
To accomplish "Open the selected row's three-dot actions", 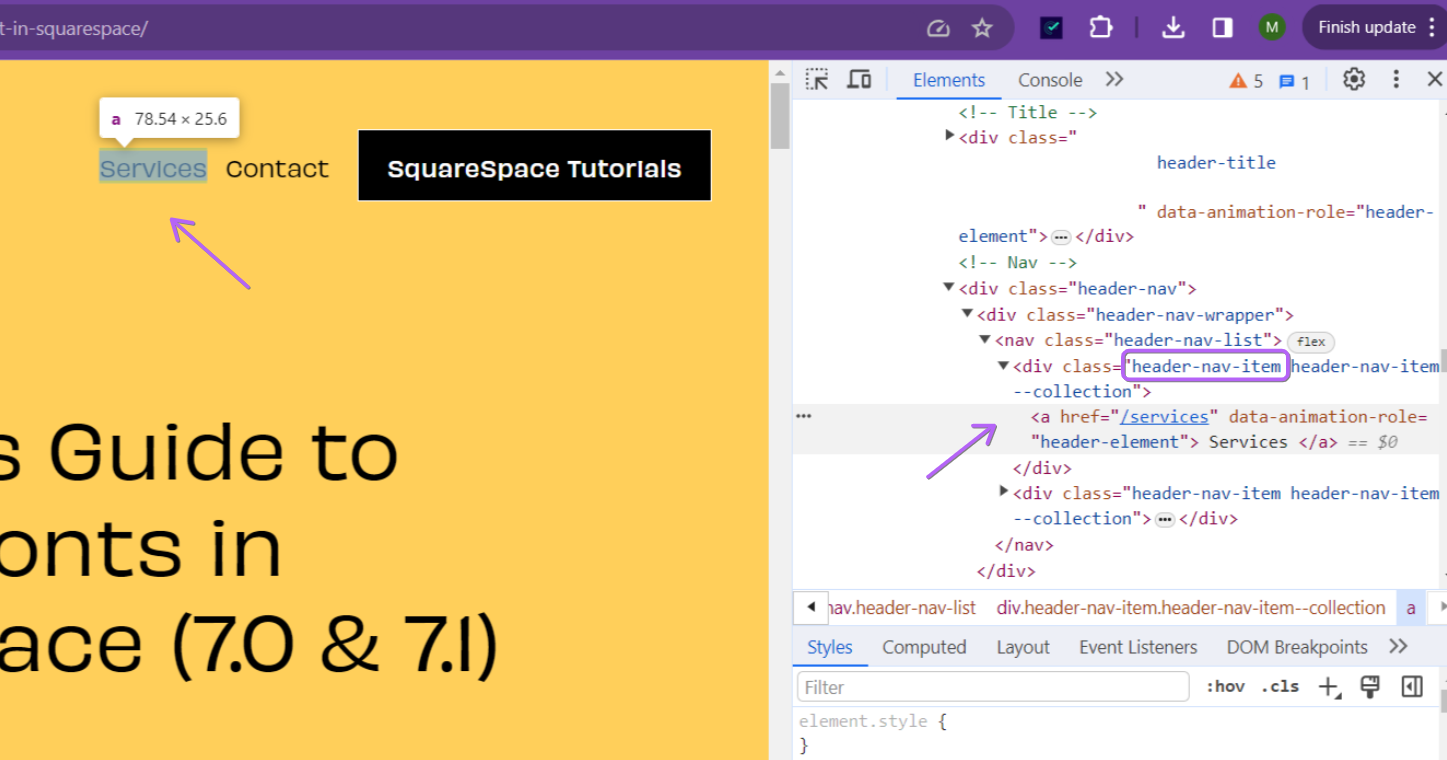I will (x=803, y=415).
